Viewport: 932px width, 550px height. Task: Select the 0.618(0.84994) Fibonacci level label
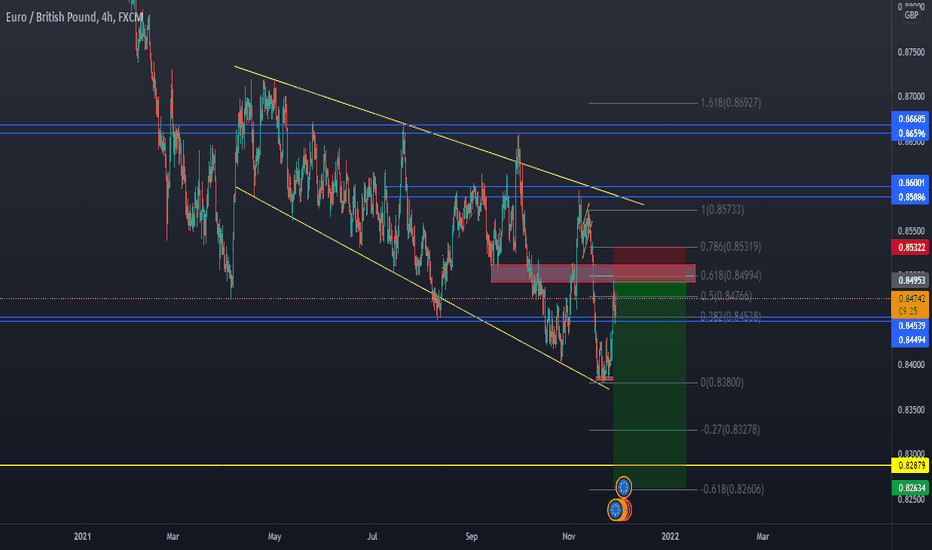click(x=731, y=275)
